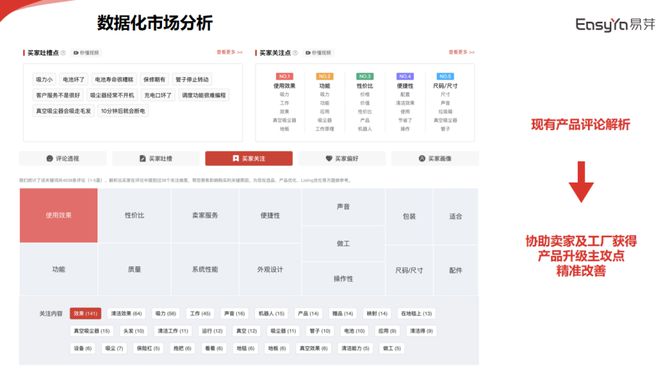Click the help icon beside 买家关注点

295,53
